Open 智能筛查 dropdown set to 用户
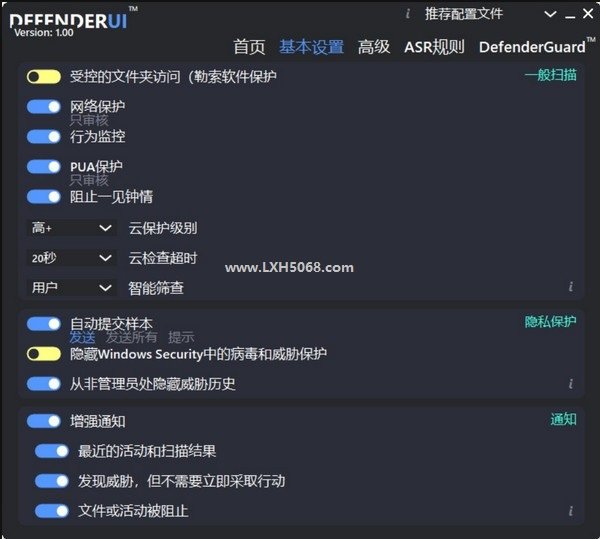The width and height of the screenshot is (600, 539). pos(71,287)
